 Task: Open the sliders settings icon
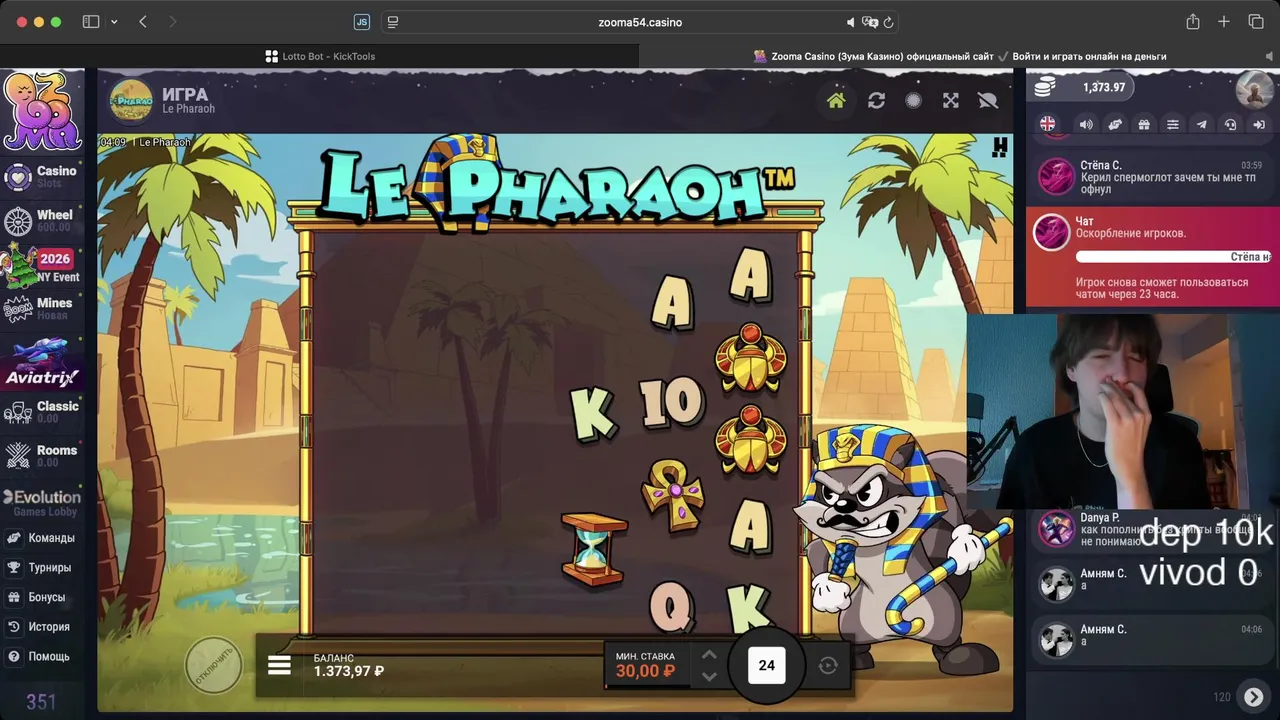click(x=1173, y=124)
